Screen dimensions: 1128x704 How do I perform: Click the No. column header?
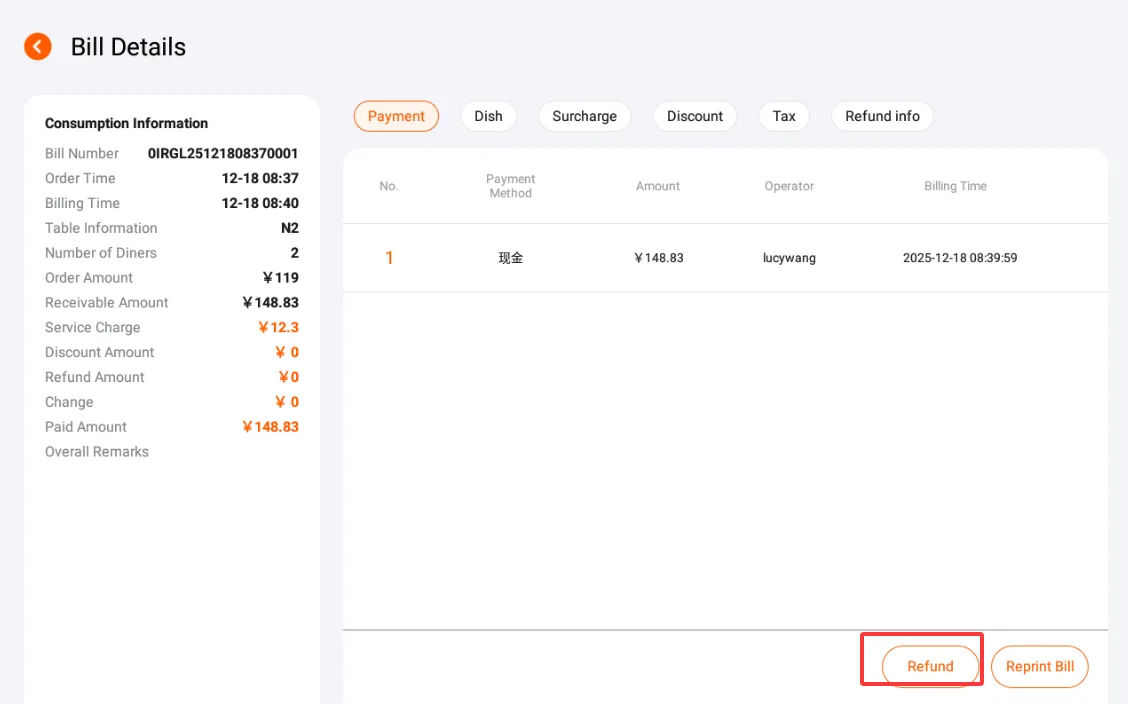[388, 186]
